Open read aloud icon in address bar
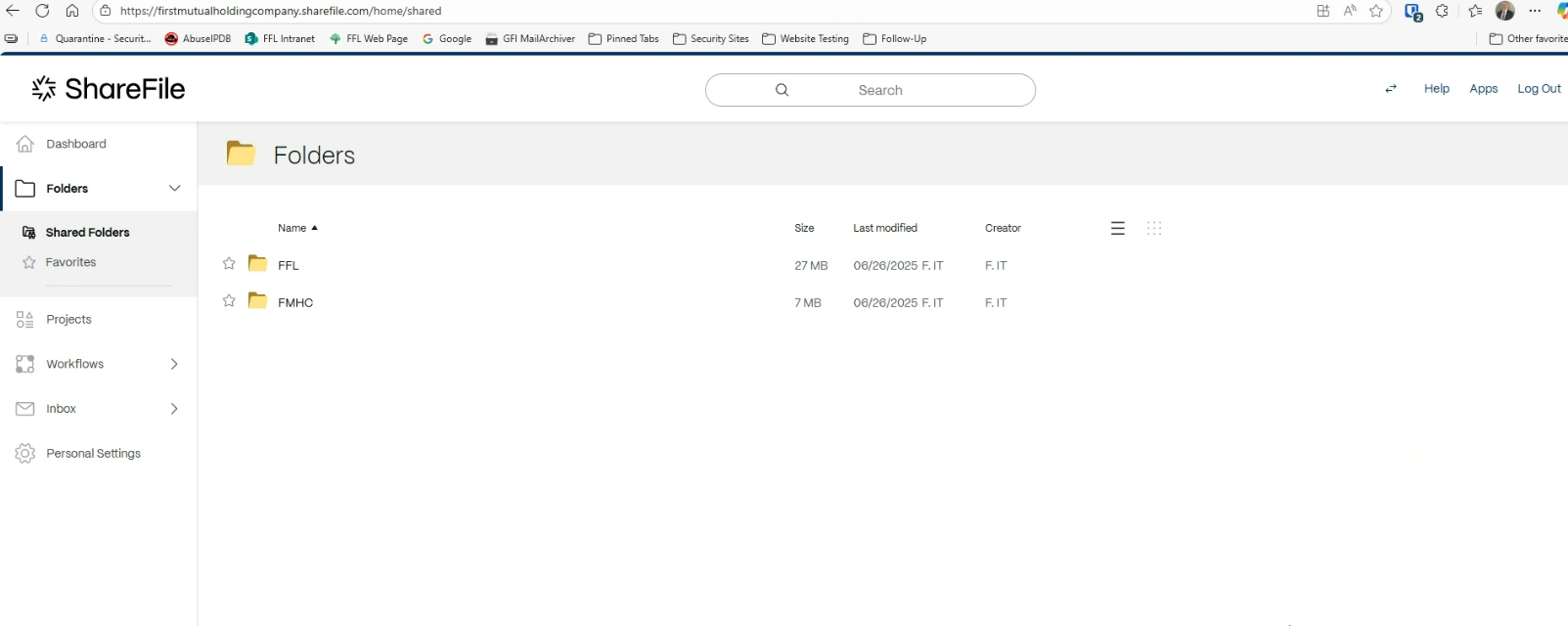 1350,11
